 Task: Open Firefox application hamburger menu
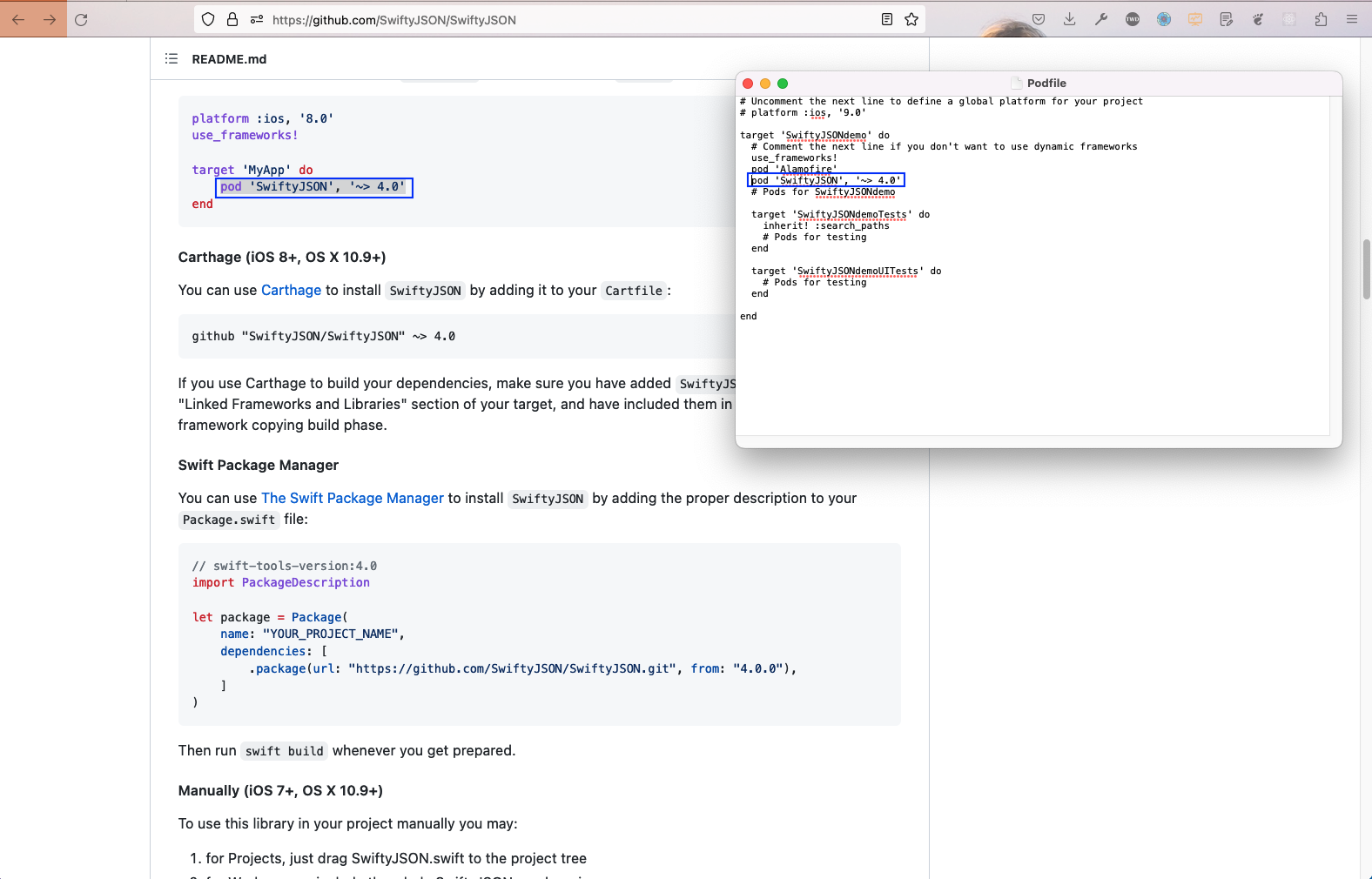tap(1352, 19)
